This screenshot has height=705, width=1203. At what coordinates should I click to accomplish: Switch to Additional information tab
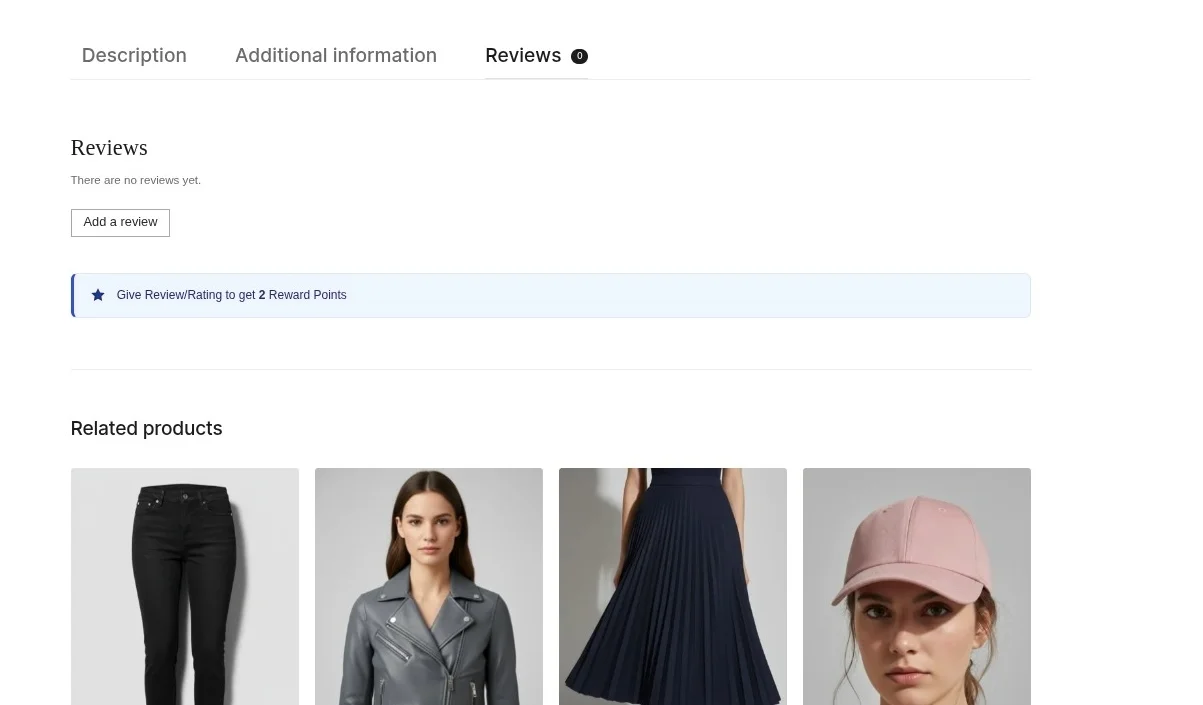pos(336,55)
